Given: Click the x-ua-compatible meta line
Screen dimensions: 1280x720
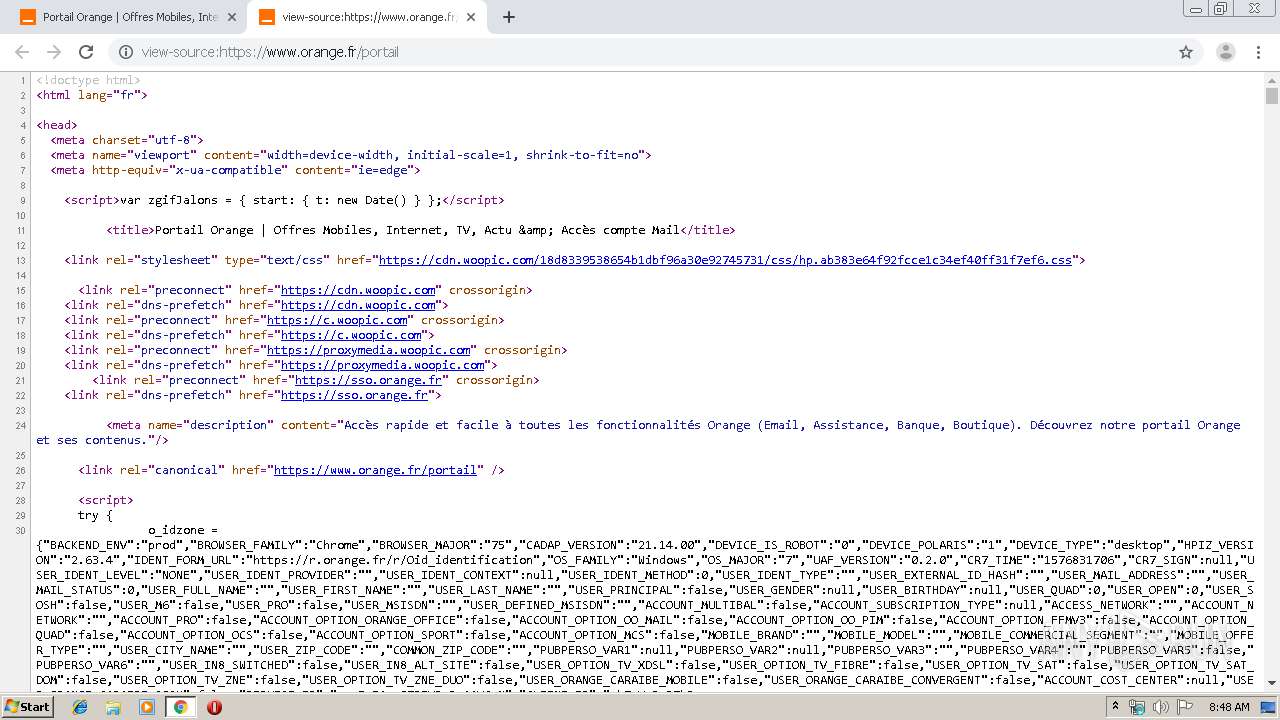Looking at the screenshot, I should pyautogui.click(x=236, y=170).
